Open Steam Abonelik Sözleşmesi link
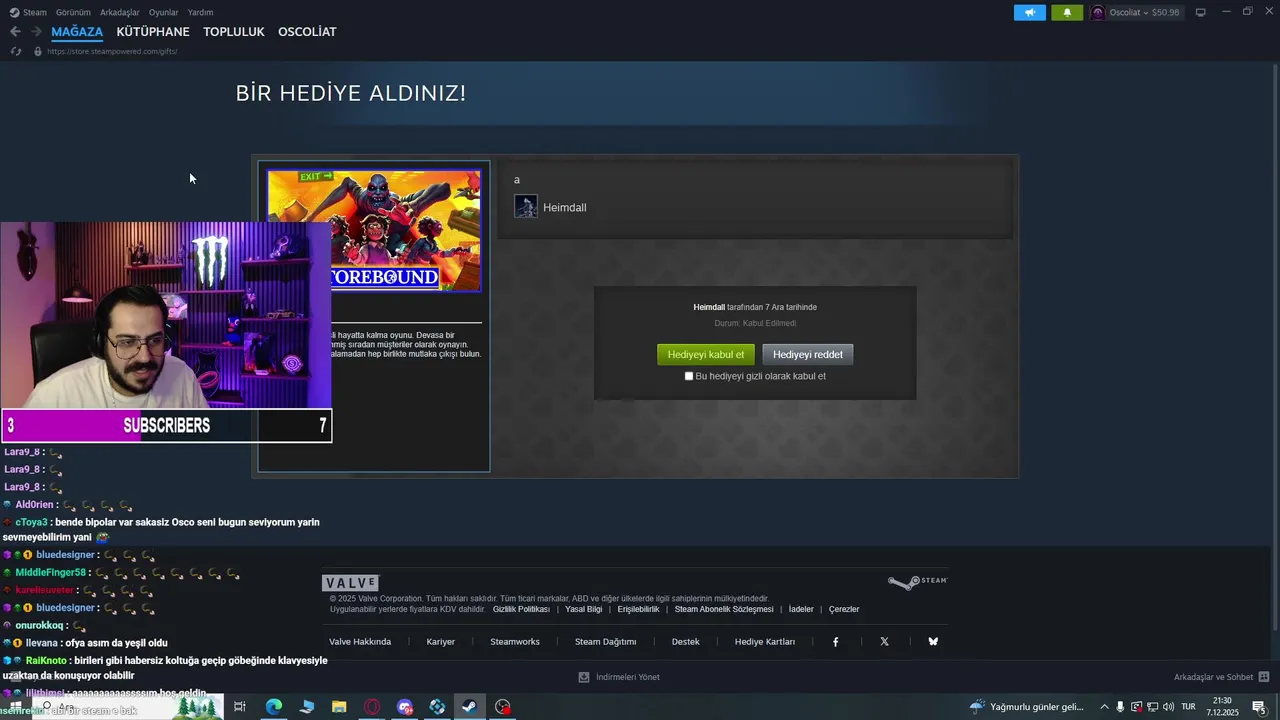 pos(724,609)
